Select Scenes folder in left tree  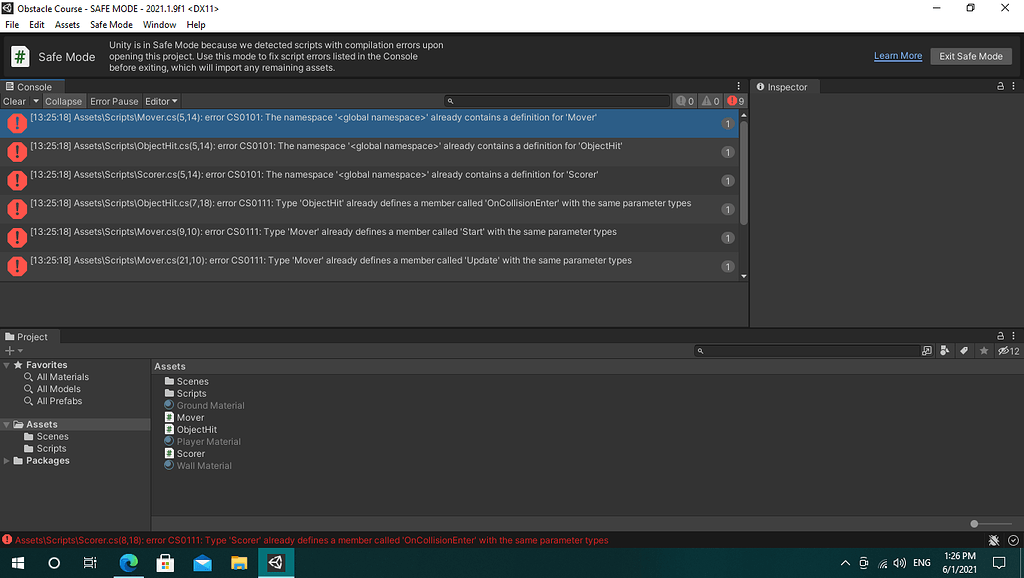[x=46, y=436]
